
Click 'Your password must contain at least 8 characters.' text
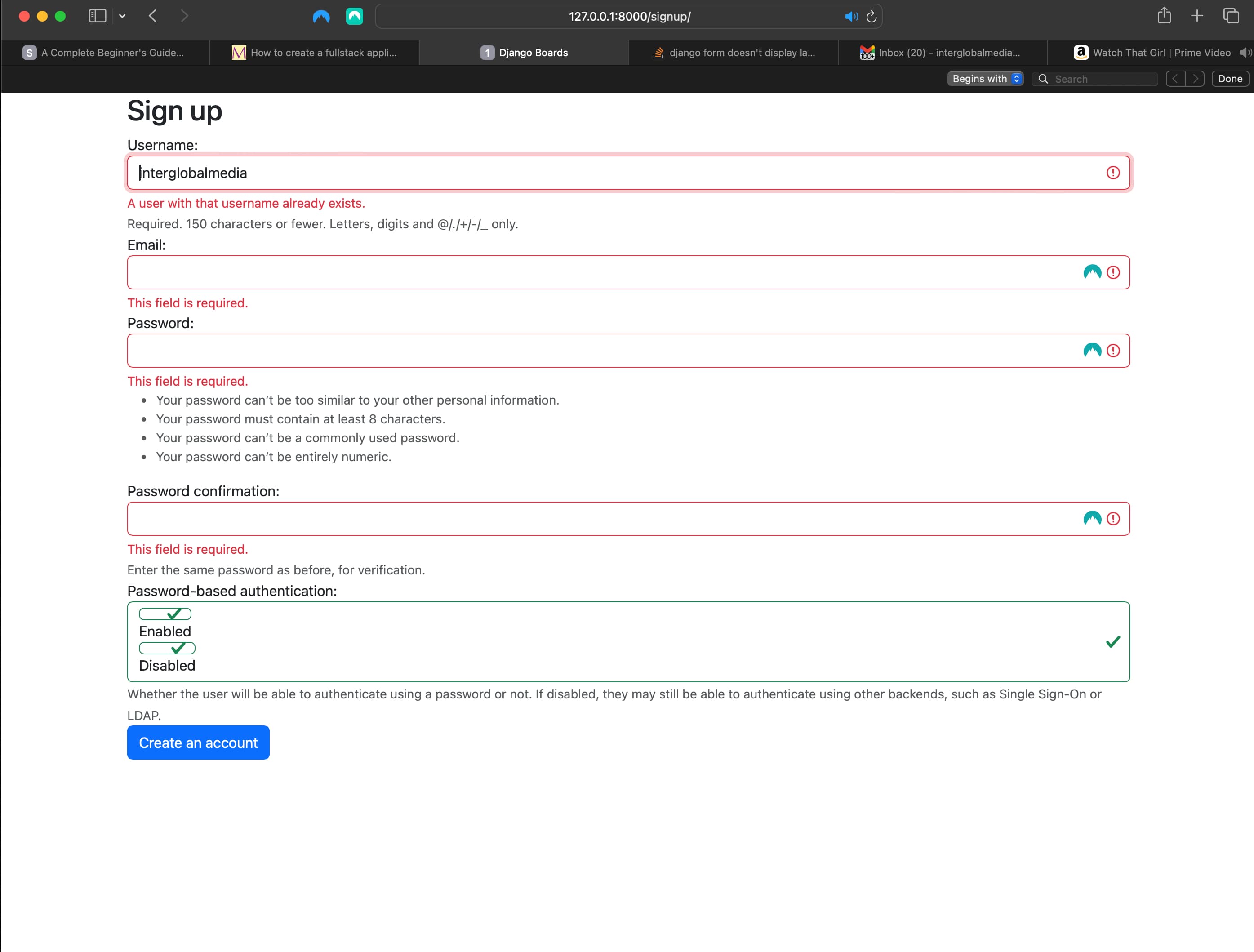[x=300, y=419]
